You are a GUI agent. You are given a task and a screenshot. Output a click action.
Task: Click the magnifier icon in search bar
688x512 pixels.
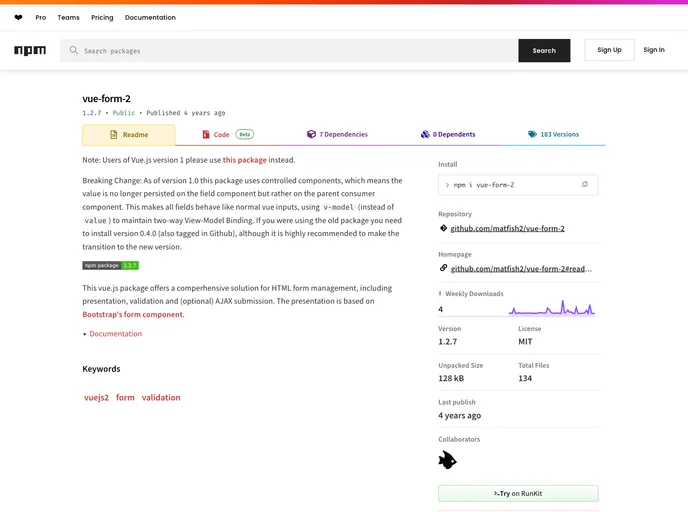74,50
